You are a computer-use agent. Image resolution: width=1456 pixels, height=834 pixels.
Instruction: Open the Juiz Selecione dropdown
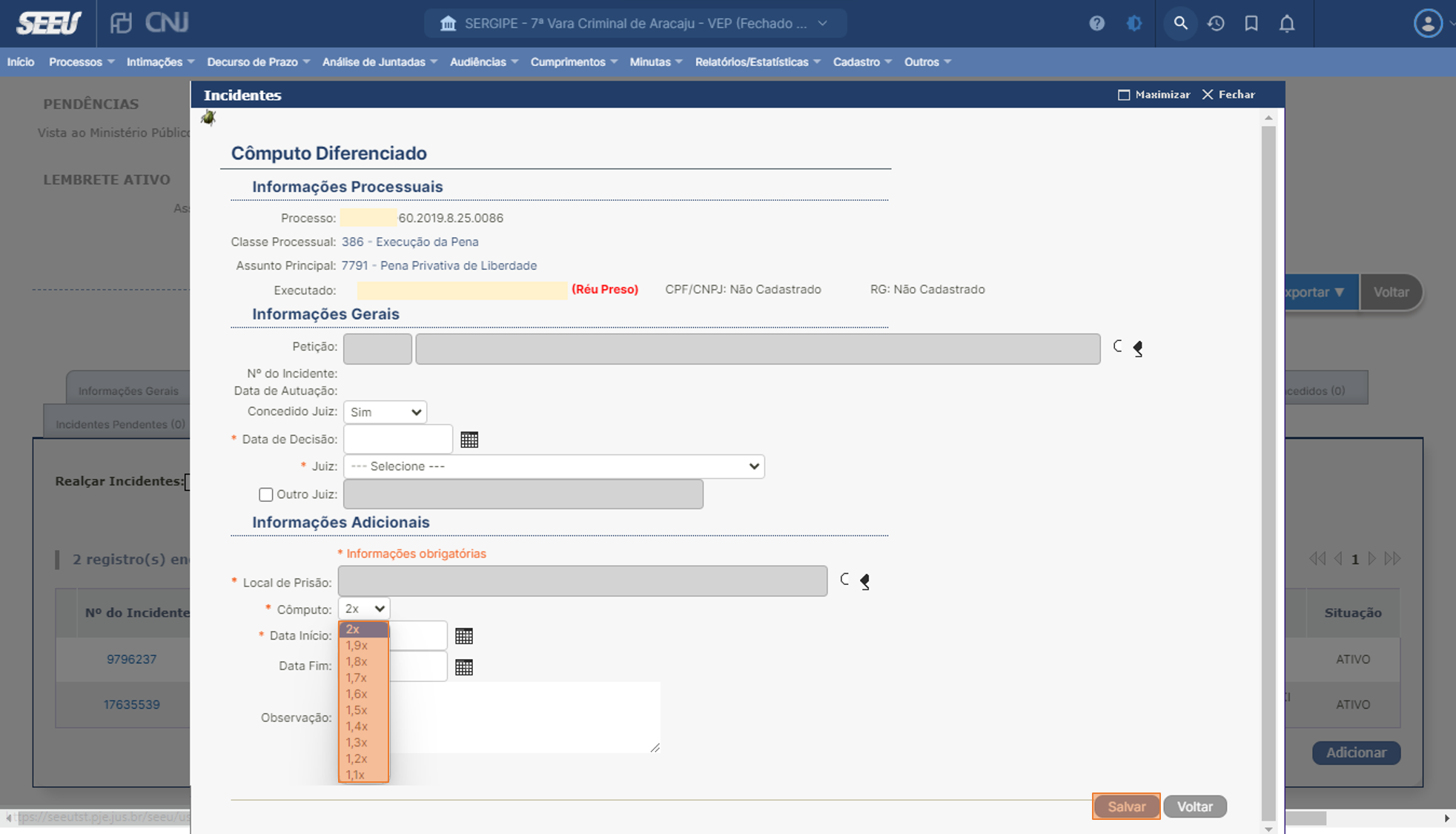coord(554,466)
